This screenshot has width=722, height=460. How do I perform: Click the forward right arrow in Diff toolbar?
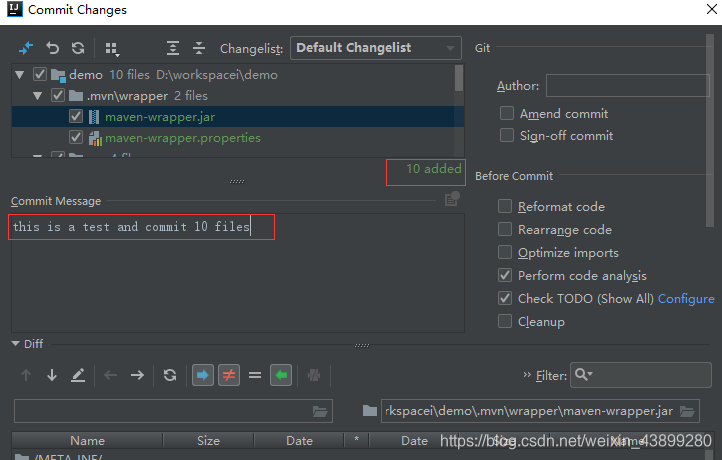(137, 375)
